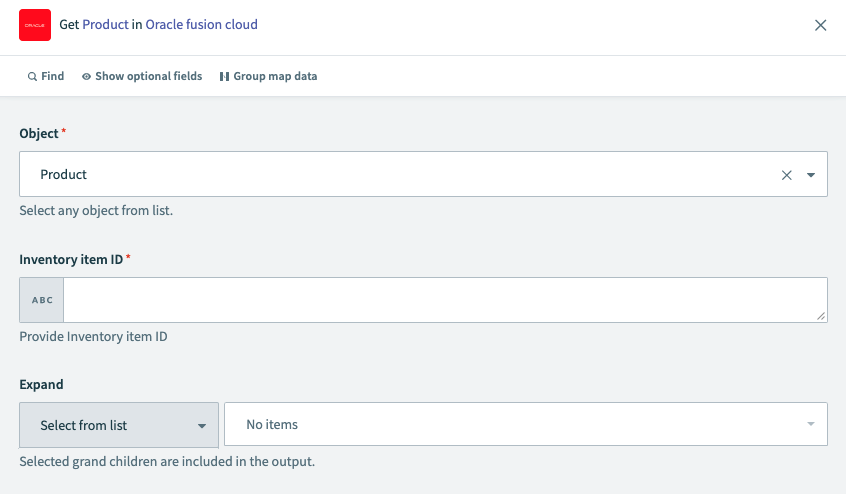This screenshot has height=494, width=846.
Task: Click the Expand field label
Action: tap(42, 385)
